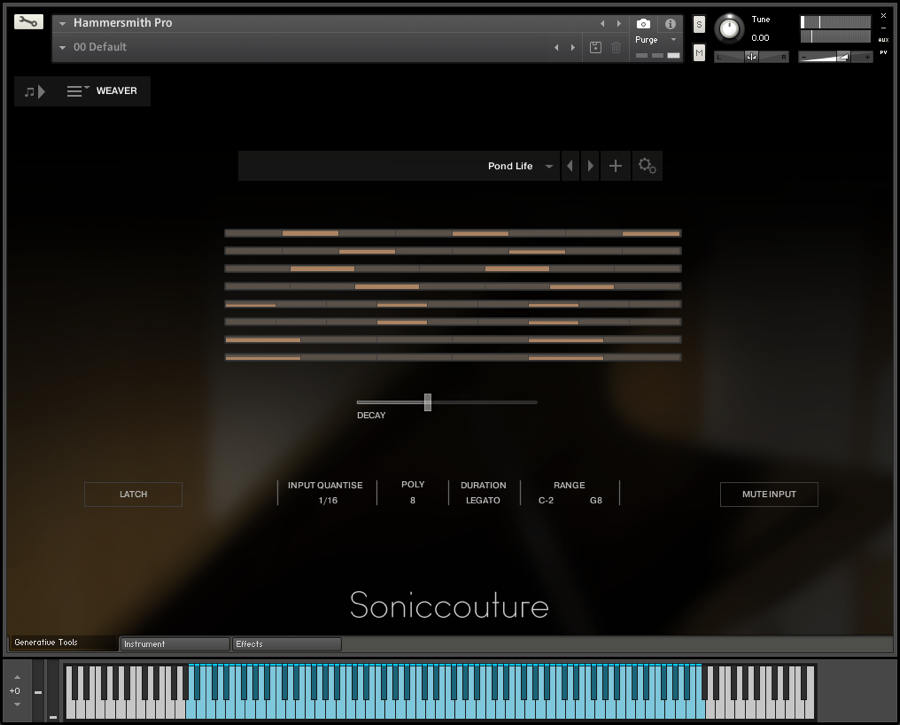Change the Duration value LEGATO
This screenshot has width=900, height=725.
pyautogui.click(x=483, y=501)
